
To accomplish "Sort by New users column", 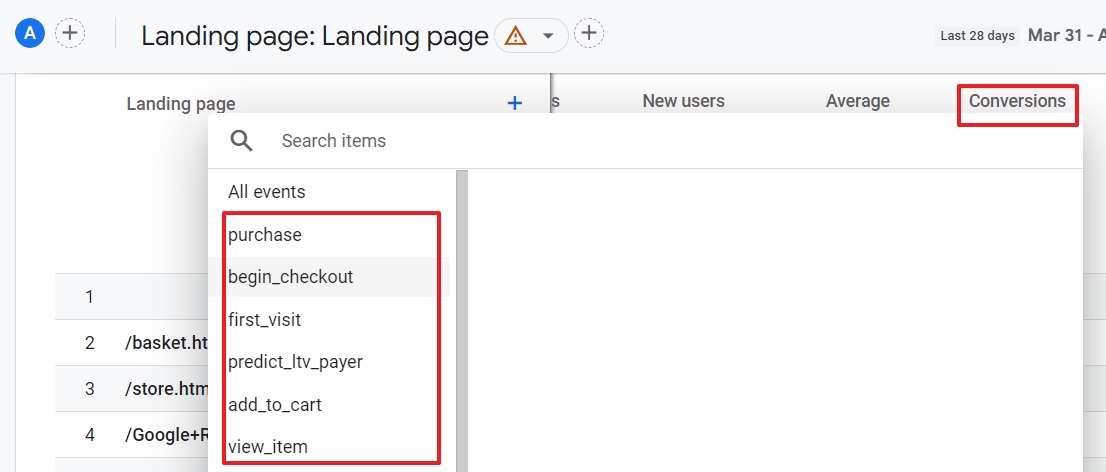I will point(683,101).
